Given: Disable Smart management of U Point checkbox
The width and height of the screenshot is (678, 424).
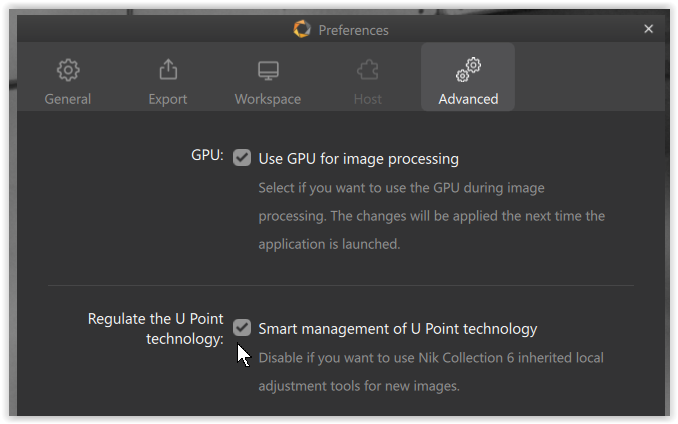Looking at the screenshot, I should click(x=242, y=328).
